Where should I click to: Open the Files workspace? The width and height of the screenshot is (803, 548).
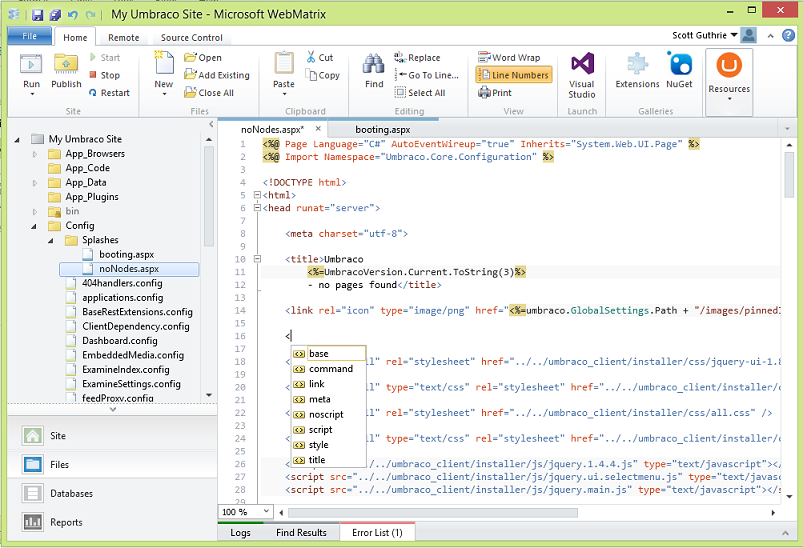[x=112, y=465]
